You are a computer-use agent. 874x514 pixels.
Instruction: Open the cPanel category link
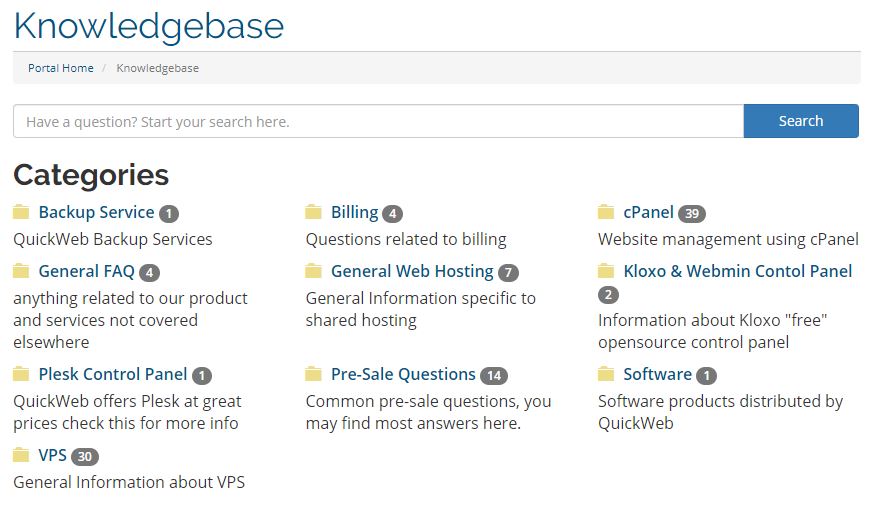pyautogui.click(x=648, y=212)
